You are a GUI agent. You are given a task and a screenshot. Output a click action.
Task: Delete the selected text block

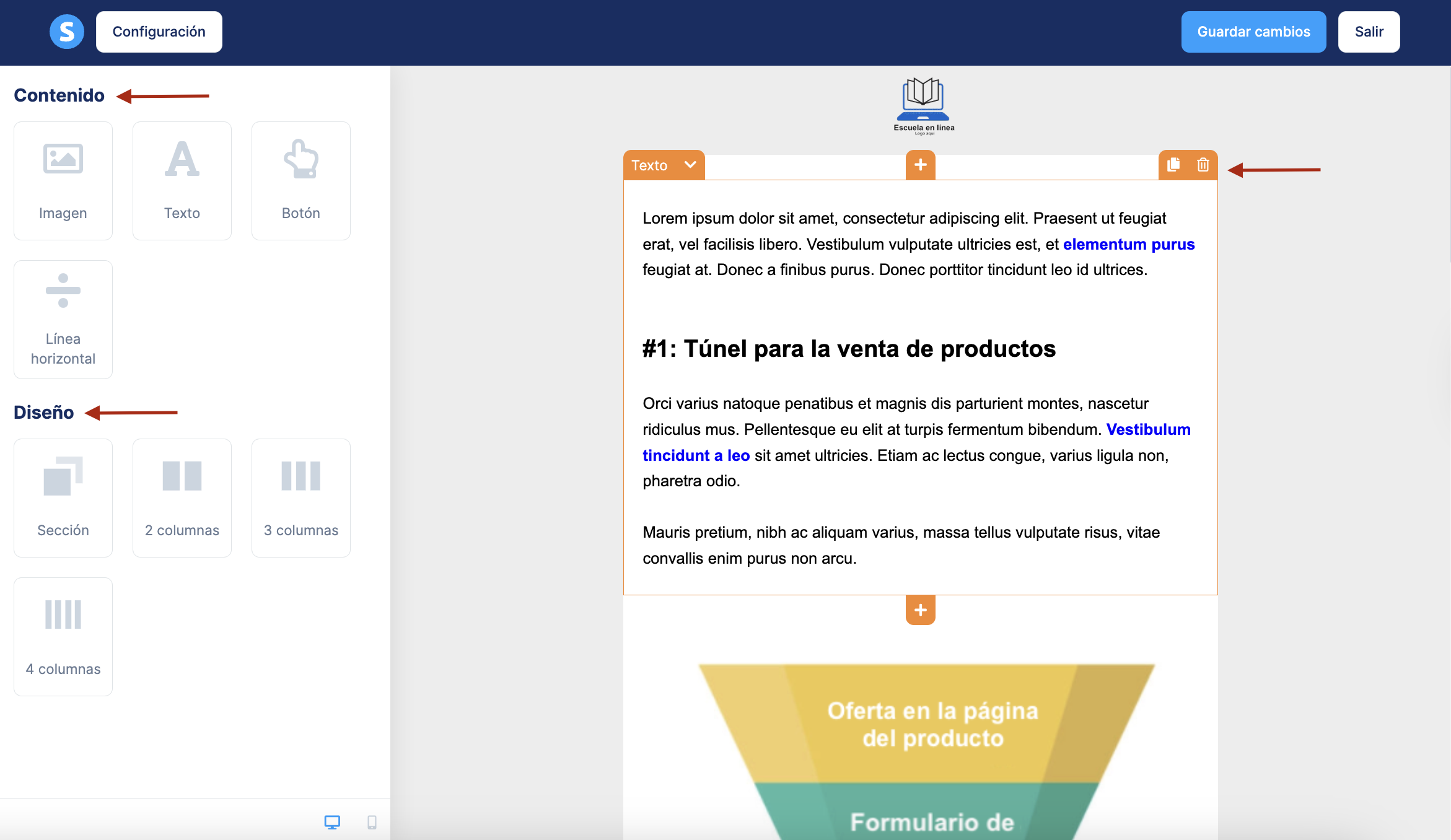click(x=1203, y=165)
